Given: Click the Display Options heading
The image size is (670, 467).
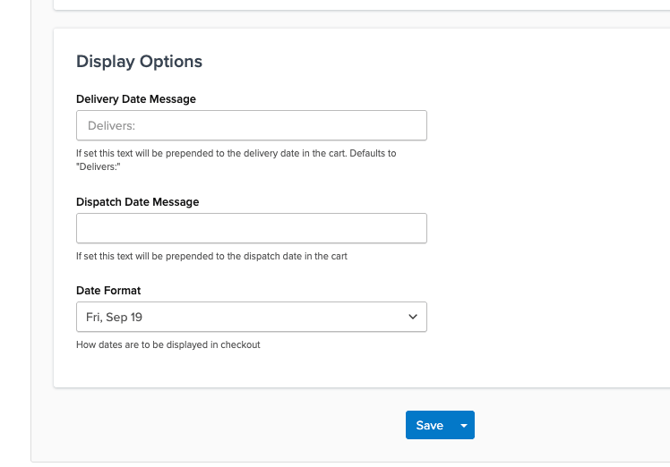Looking at the screenshot, I should [139, 61].
